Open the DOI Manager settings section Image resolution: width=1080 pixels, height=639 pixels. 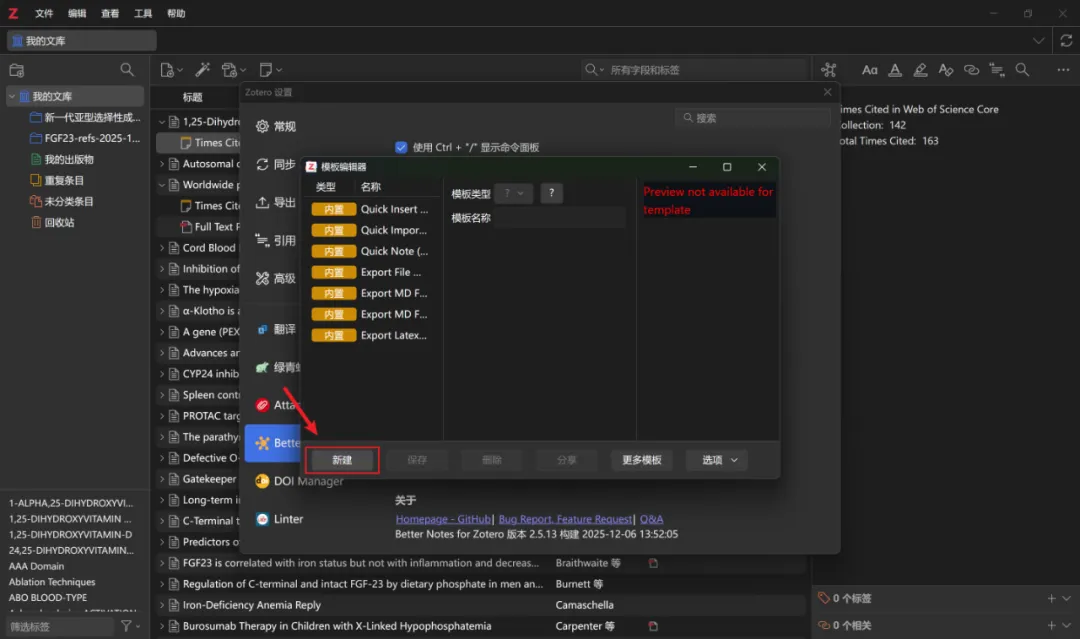299,481
